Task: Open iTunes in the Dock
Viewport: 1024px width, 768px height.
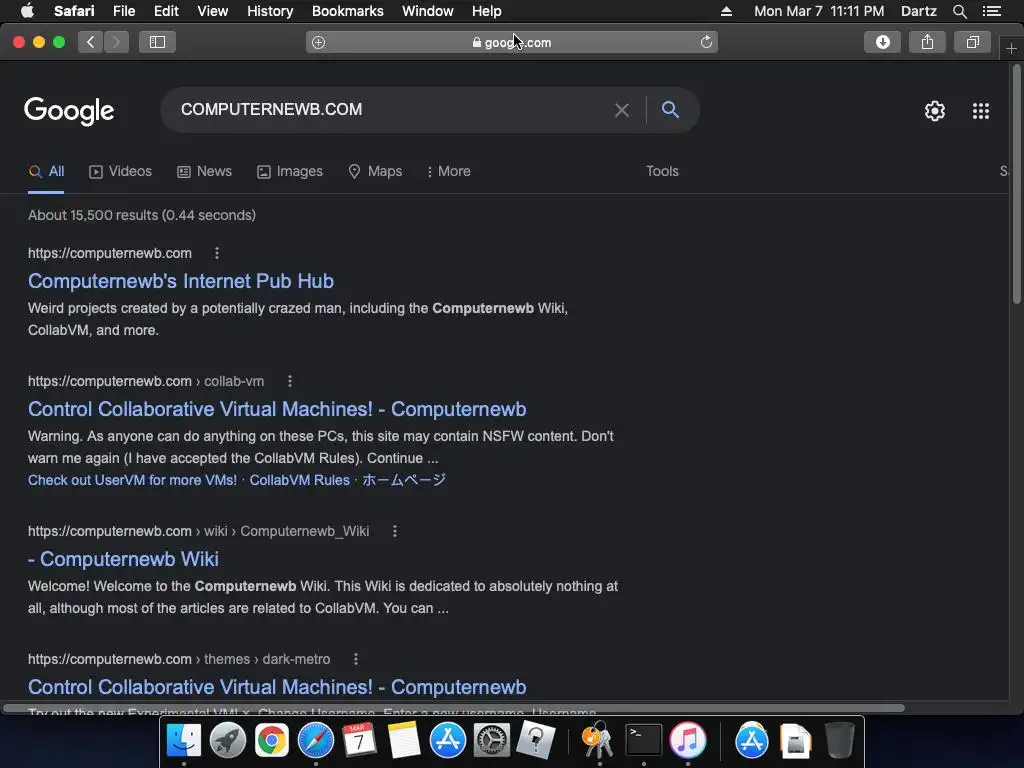Action: pos(688,740)
